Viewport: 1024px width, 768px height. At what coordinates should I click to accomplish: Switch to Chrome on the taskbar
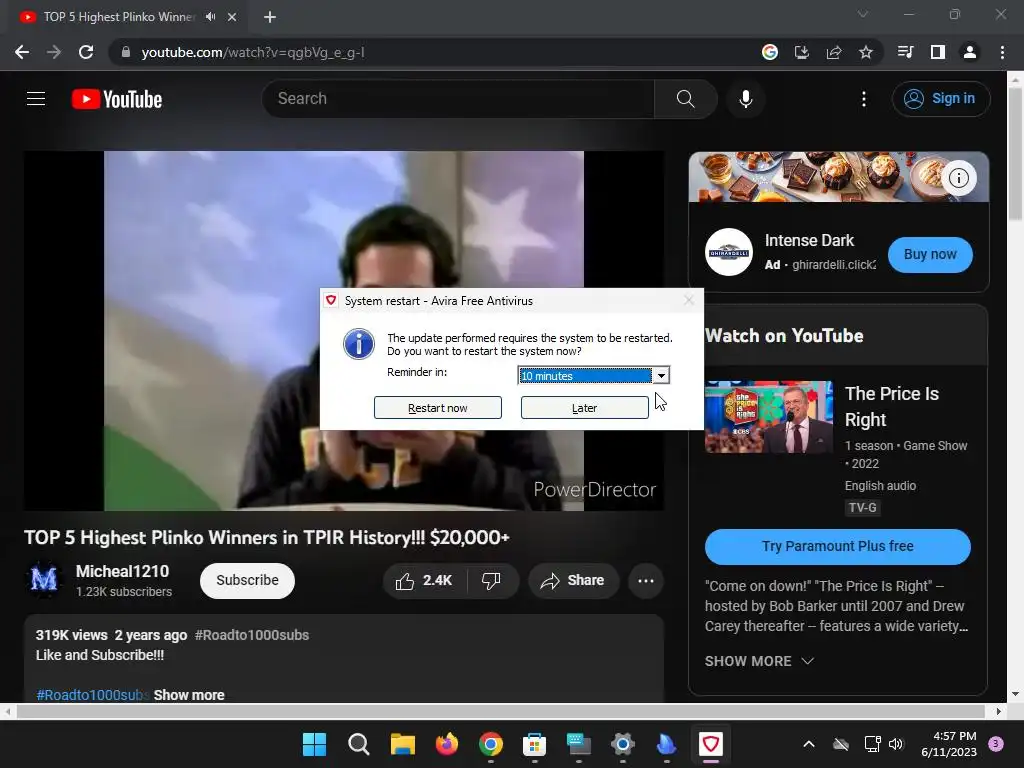click(490, 744)
